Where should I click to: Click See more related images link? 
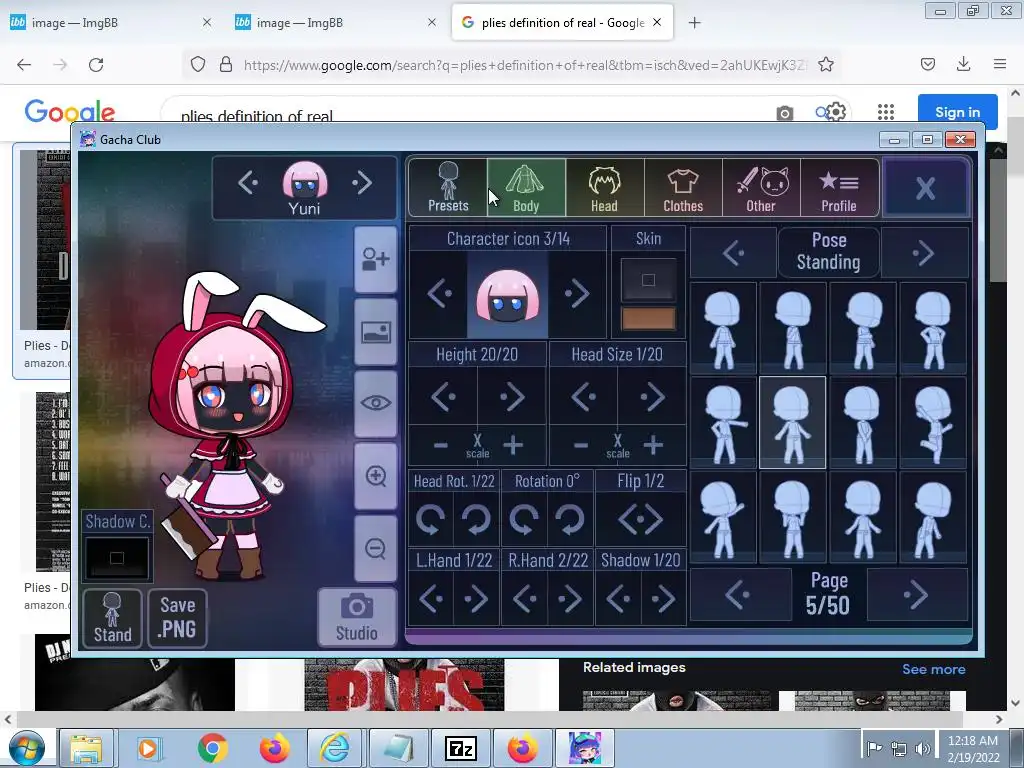933,669
